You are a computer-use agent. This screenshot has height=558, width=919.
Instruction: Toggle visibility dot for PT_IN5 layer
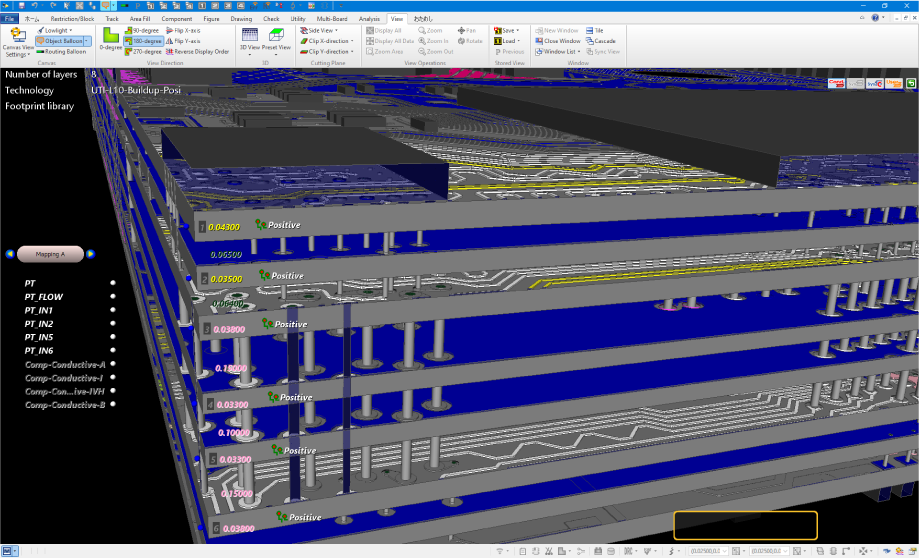tap(113, 337)
